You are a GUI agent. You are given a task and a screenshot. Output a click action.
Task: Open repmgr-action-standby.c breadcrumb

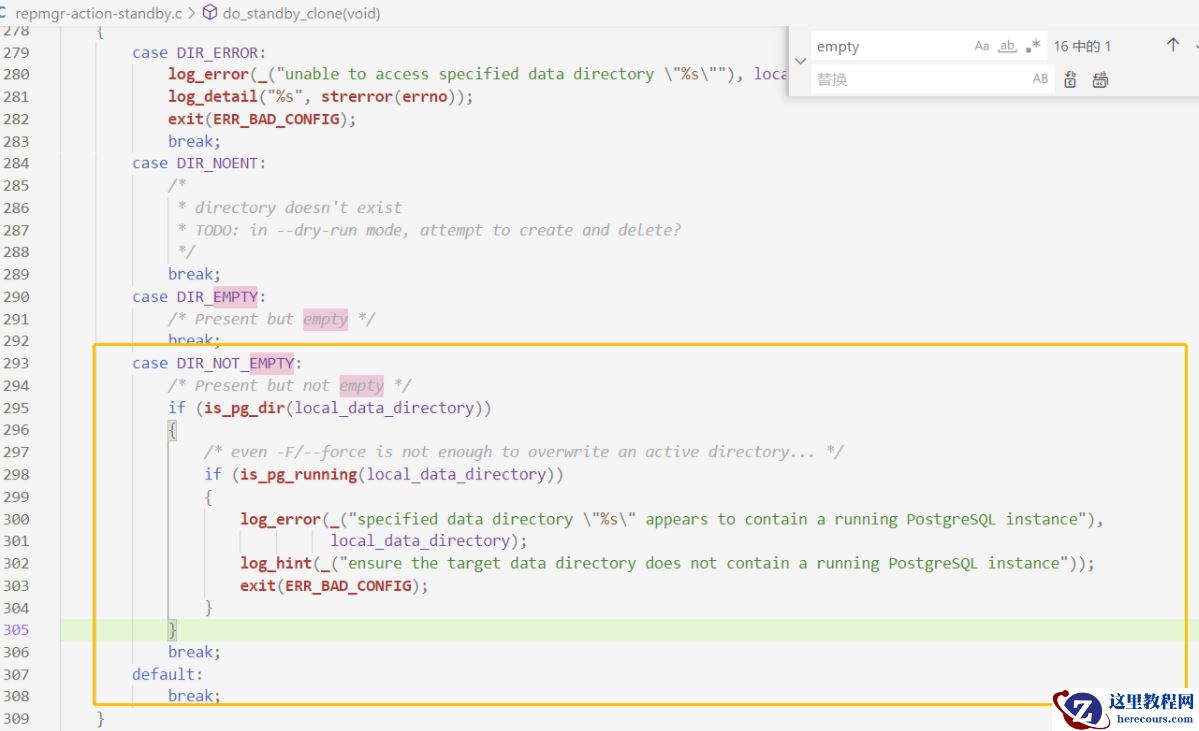pos(98,14)
